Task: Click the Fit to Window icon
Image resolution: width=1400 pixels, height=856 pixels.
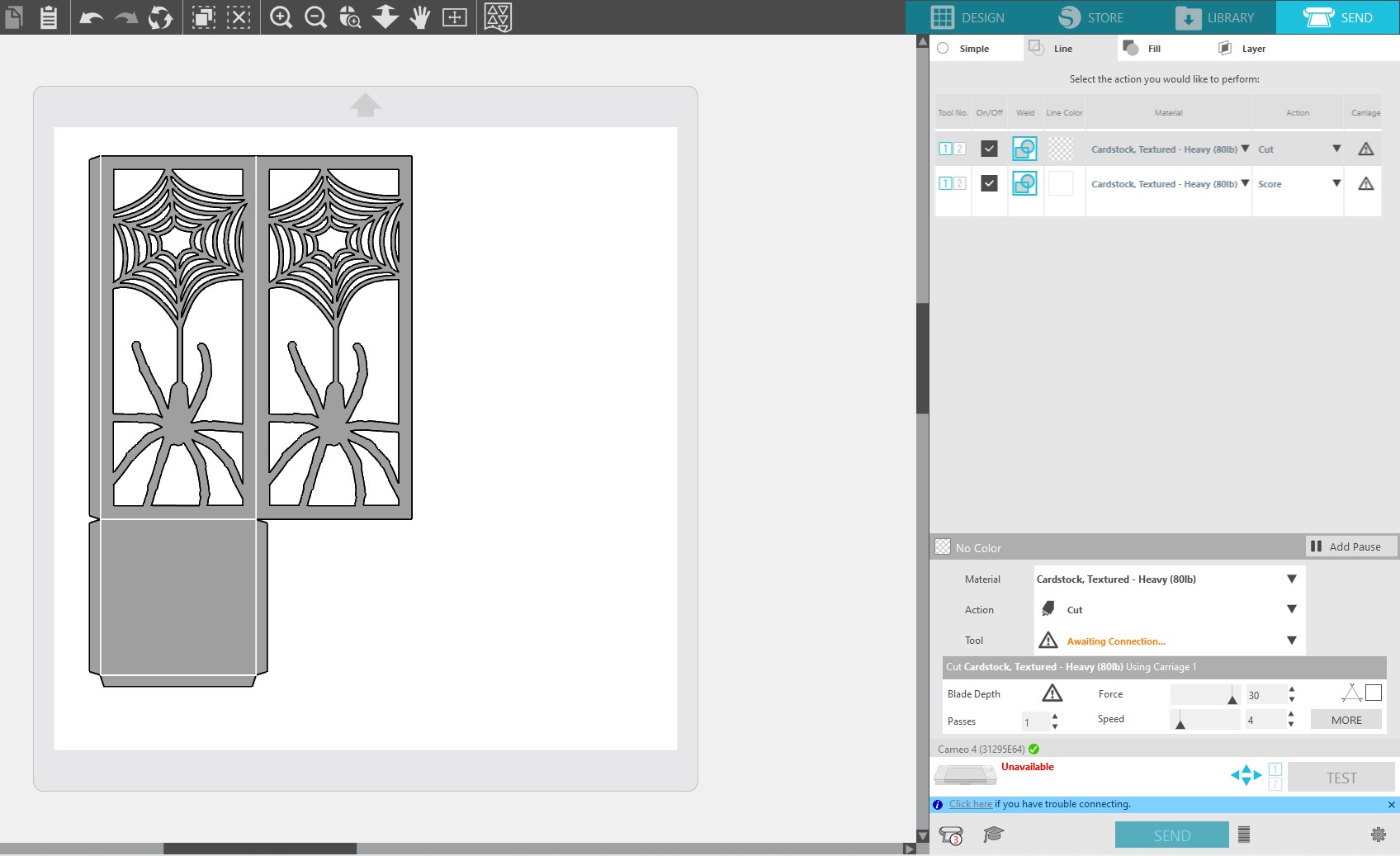Action: point(455,17)
